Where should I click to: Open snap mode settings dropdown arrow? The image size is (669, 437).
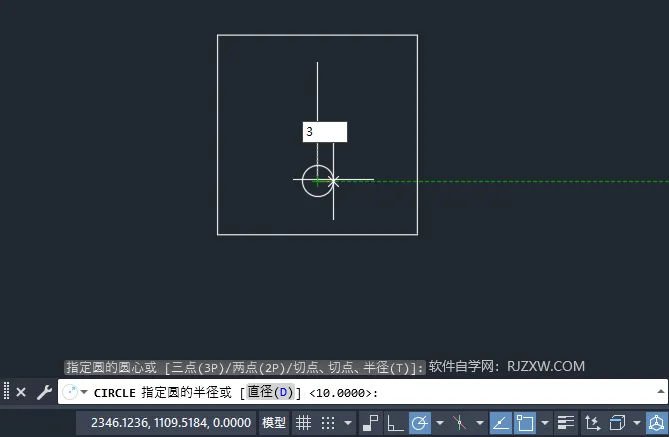coord(348,423)
